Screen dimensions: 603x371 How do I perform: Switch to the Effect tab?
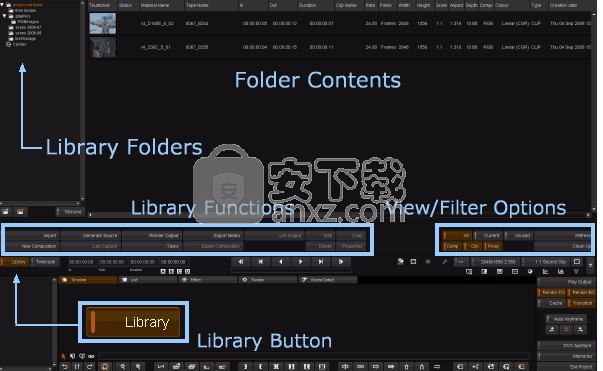click(x=208, y=280)
